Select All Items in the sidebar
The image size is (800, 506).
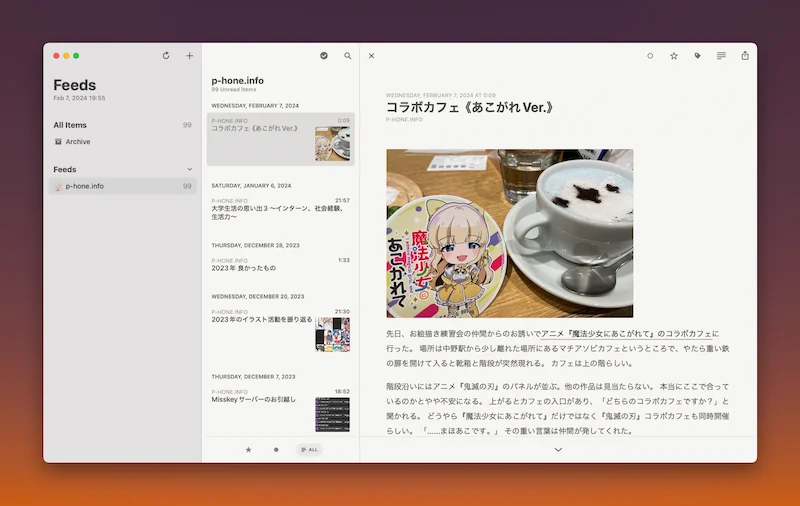tap(70, 125)
